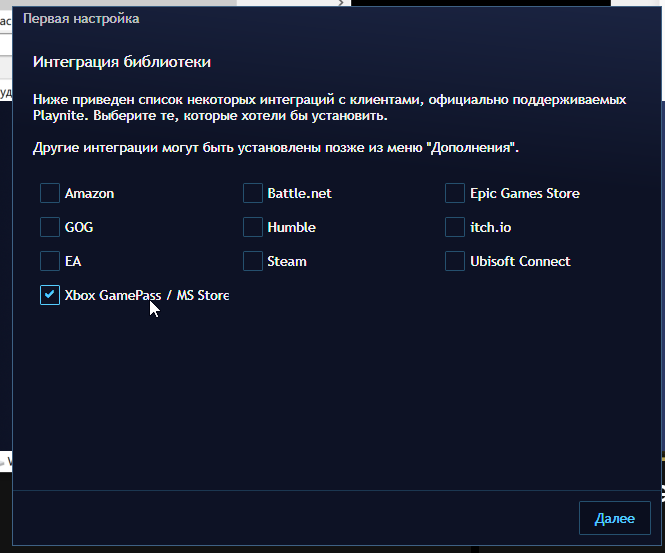Click the Xbox GamePass / MS Store label
This screenshot has width=665, height=553.
147,295
